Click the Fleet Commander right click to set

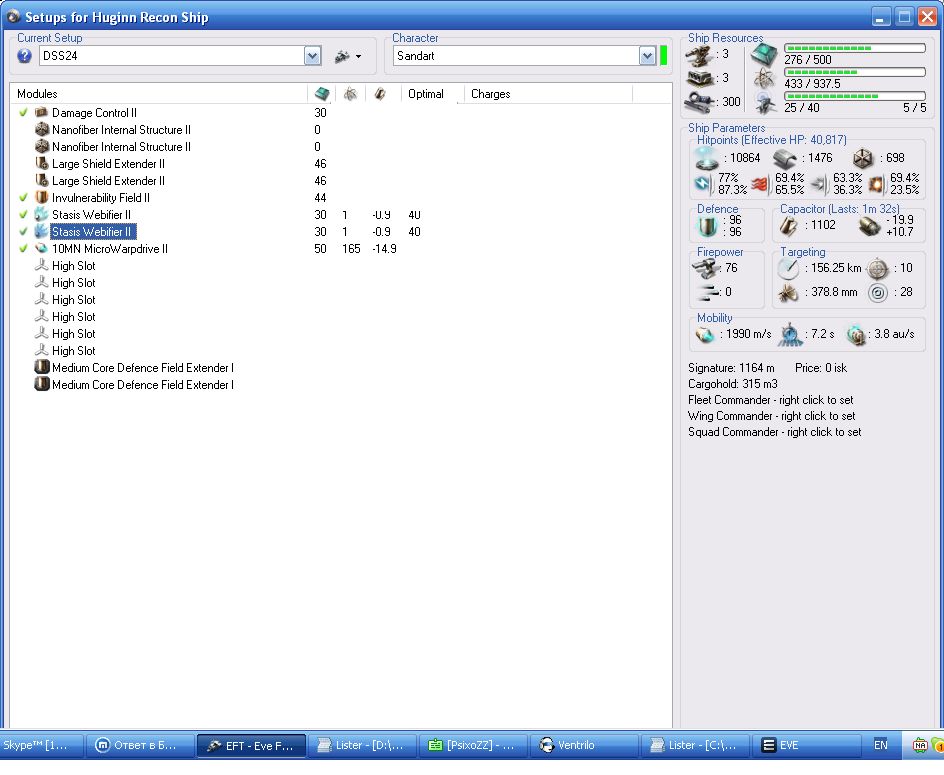coord(771,400)
